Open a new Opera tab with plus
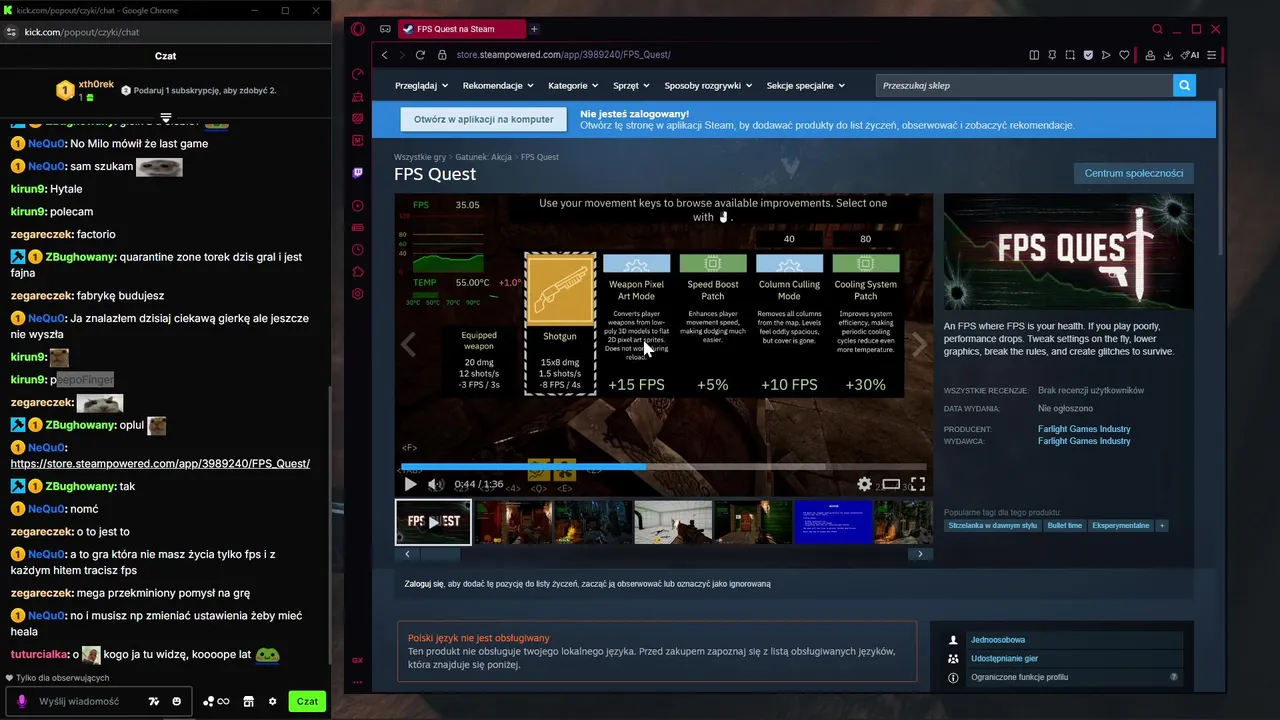This screenshot has width=1280, height=720. pyautogui.click(x=534, y=29)
